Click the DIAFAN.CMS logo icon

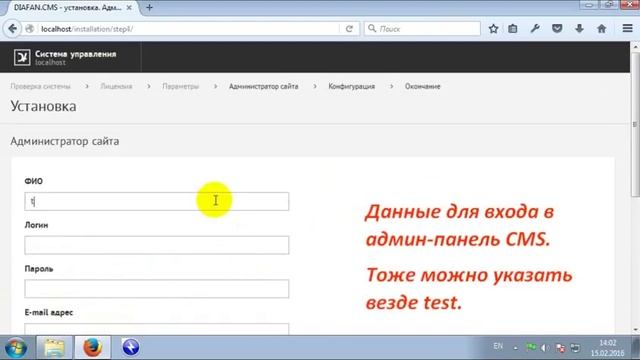click(x=22, y=57)
